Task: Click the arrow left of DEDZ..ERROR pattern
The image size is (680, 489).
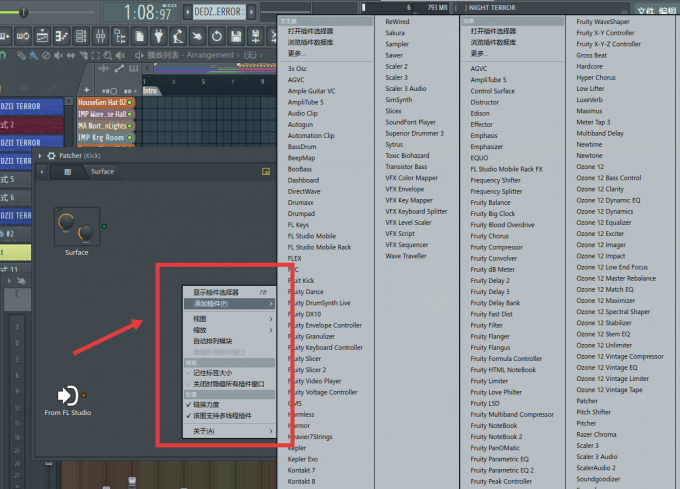Action: click(x=187, y=12)
